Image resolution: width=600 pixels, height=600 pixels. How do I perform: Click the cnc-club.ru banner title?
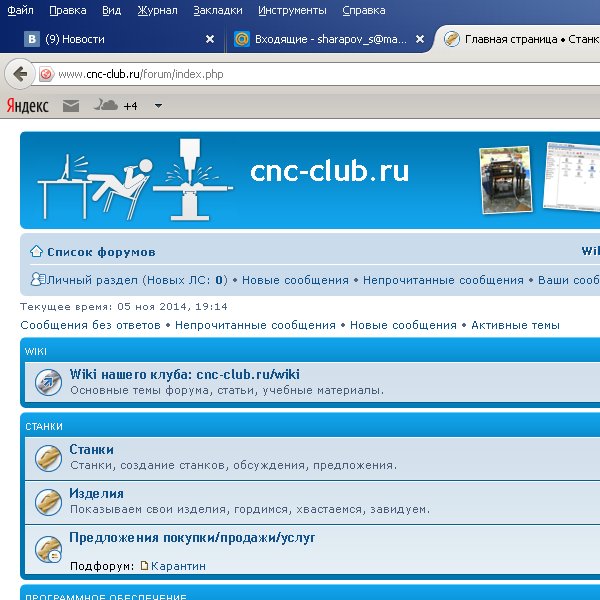pyautogui.click(x=329, y=171)
